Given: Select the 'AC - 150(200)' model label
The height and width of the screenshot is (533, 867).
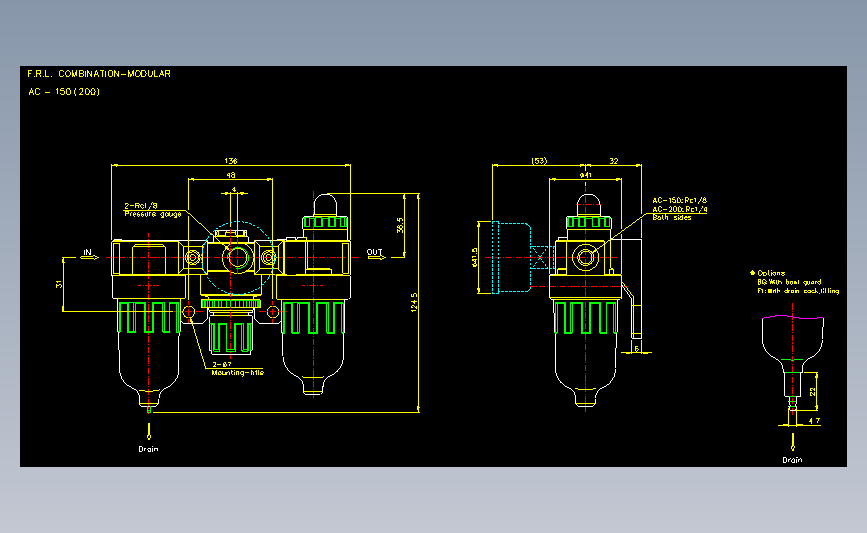Looking at the screenshot, I should point(64,92).
